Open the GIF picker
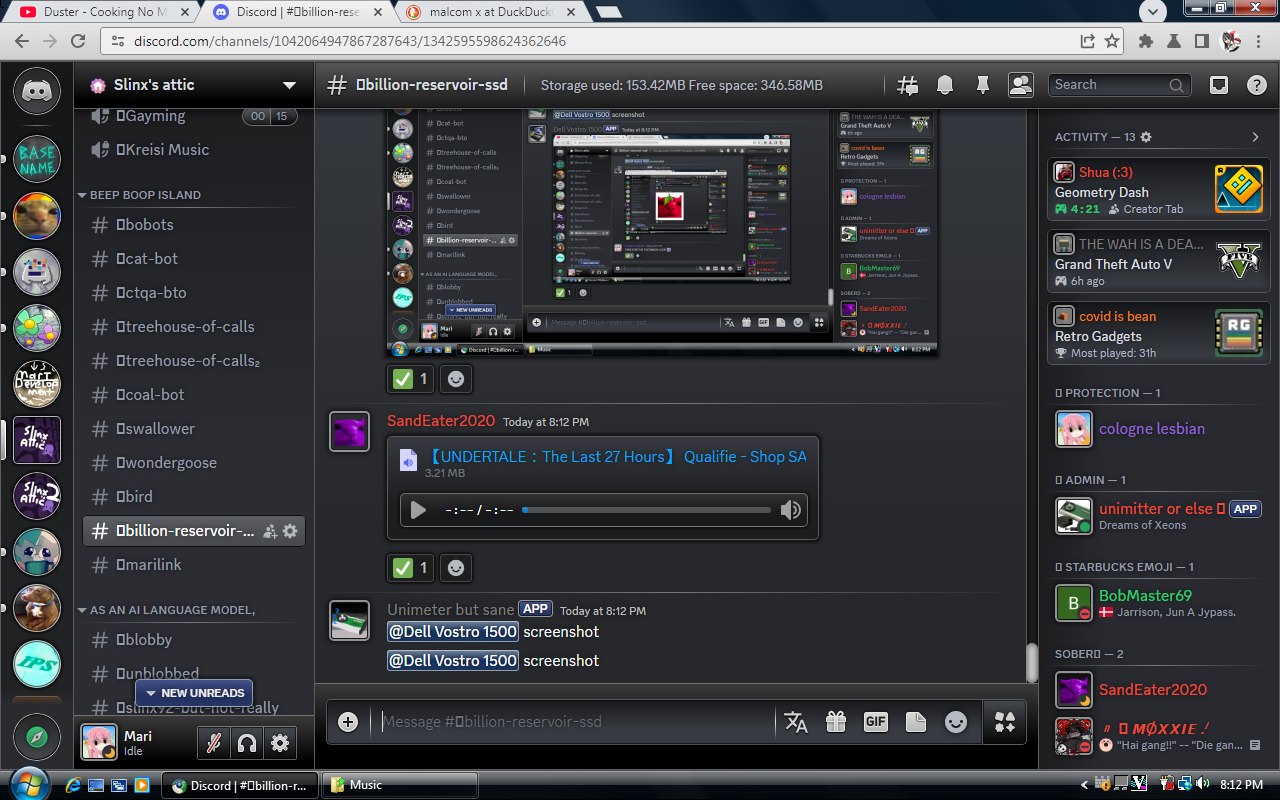1280x800 pixels. click(x=875, y=722)
